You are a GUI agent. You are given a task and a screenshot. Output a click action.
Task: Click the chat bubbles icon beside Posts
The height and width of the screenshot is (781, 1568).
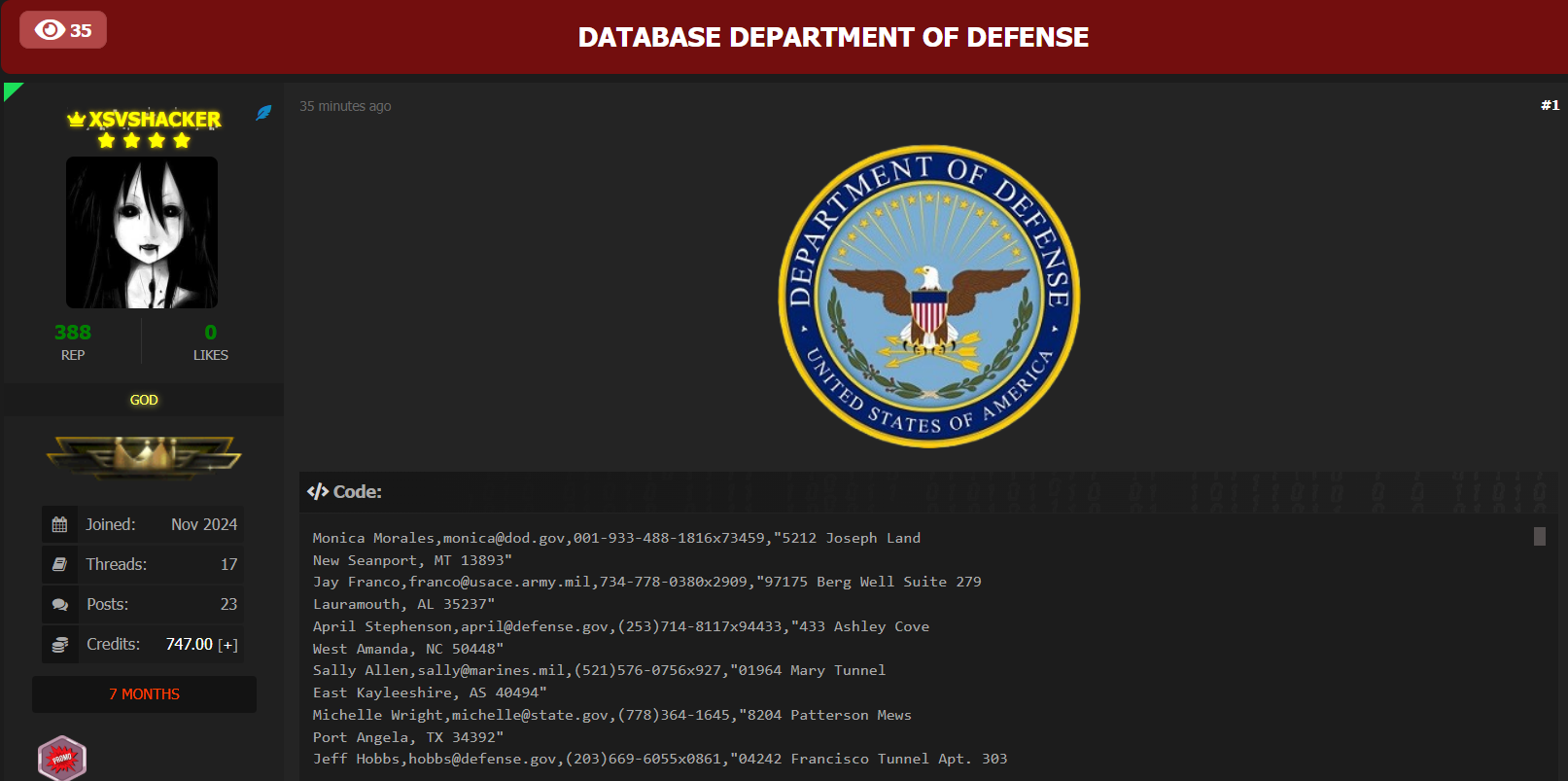(x=60, y=605)
